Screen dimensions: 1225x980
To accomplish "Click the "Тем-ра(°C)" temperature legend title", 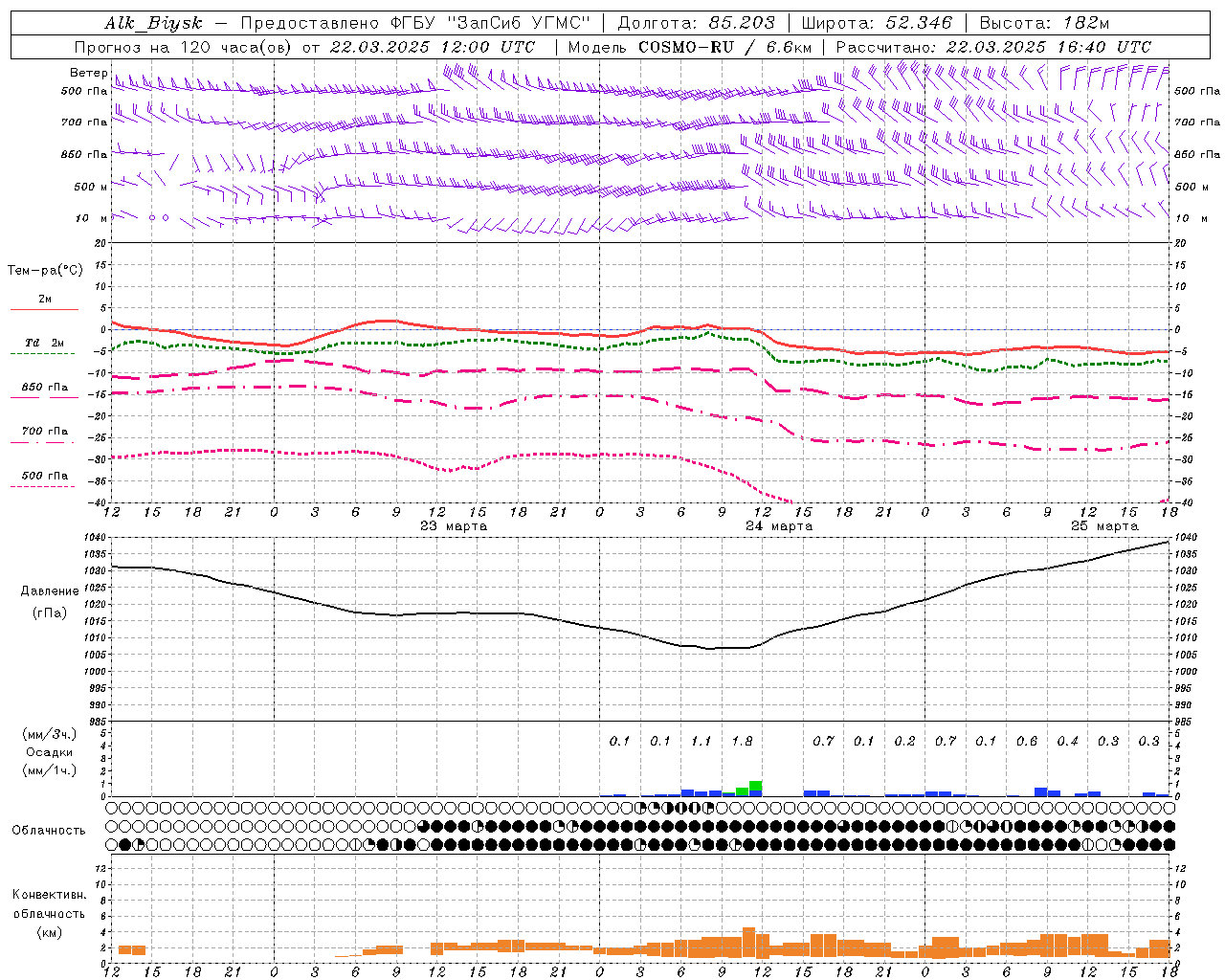I will click(x=45, y=271).
